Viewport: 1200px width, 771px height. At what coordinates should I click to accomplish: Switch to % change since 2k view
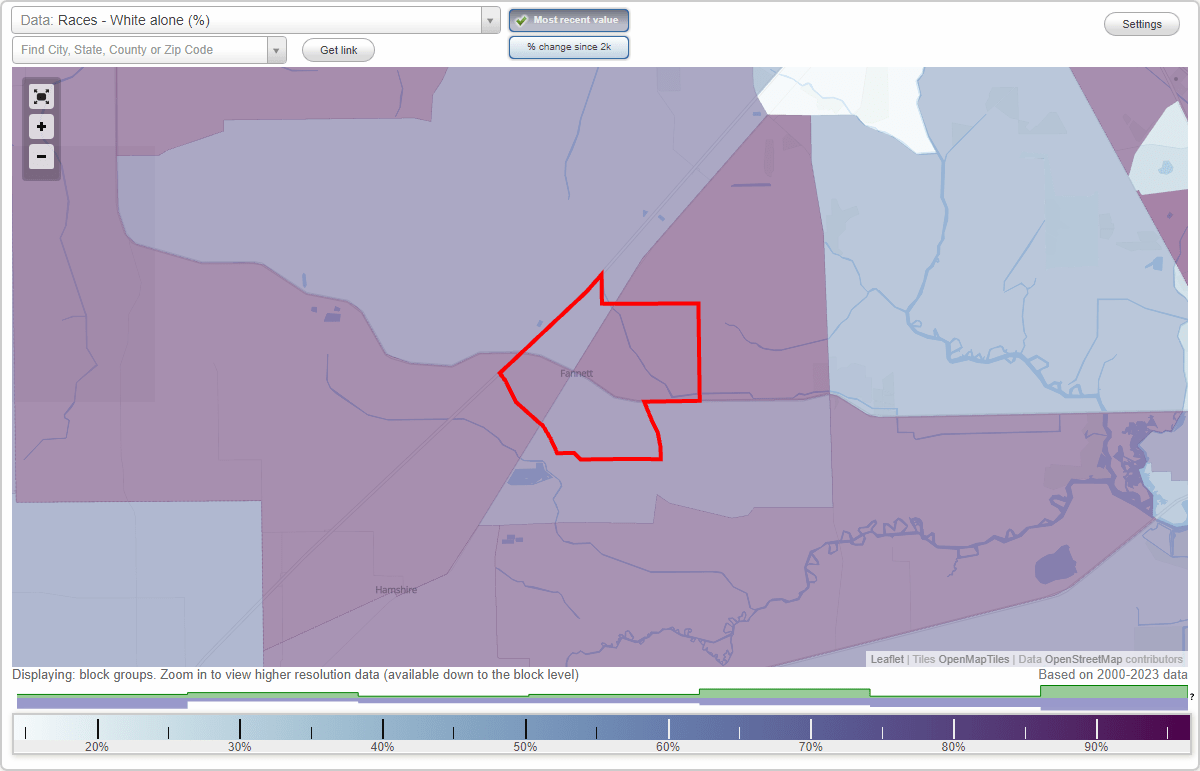(569, 46)
